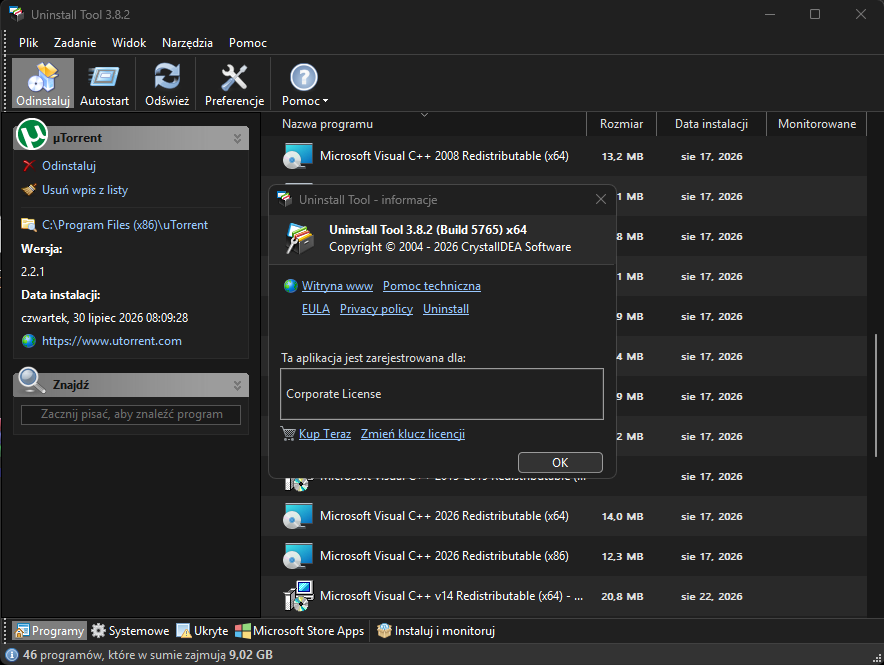Collapse the µTorrent details panel
This screenshot has height=665, width=884.
pos(237,138)
